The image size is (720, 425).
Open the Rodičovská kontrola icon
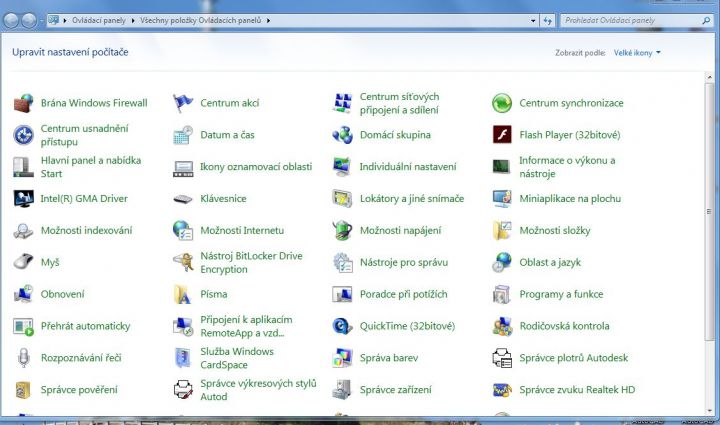(x=502, y=326)
